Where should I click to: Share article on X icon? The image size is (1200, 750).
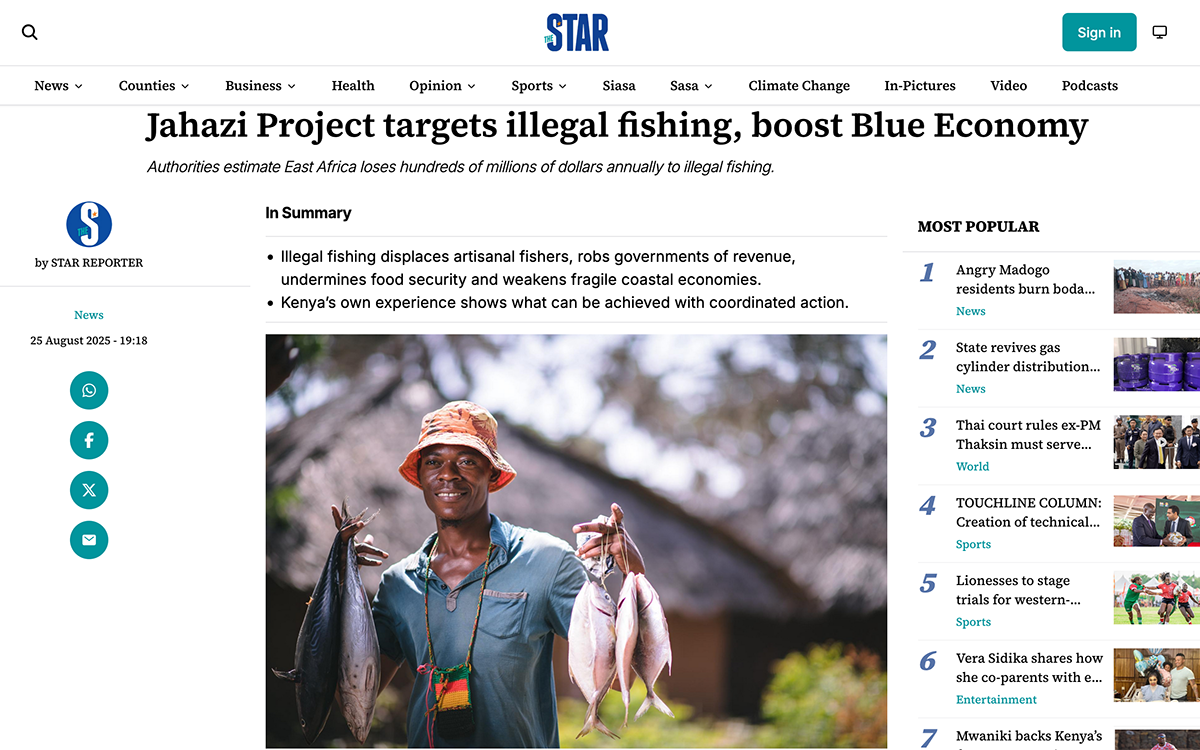pyautogui.click(x=89, y=490)
